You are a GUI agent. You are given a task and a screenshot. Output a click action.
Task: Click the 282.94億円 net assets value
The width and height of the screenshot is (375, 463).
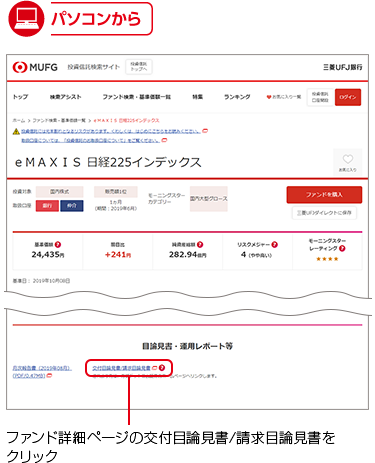(x=188, y=255)
